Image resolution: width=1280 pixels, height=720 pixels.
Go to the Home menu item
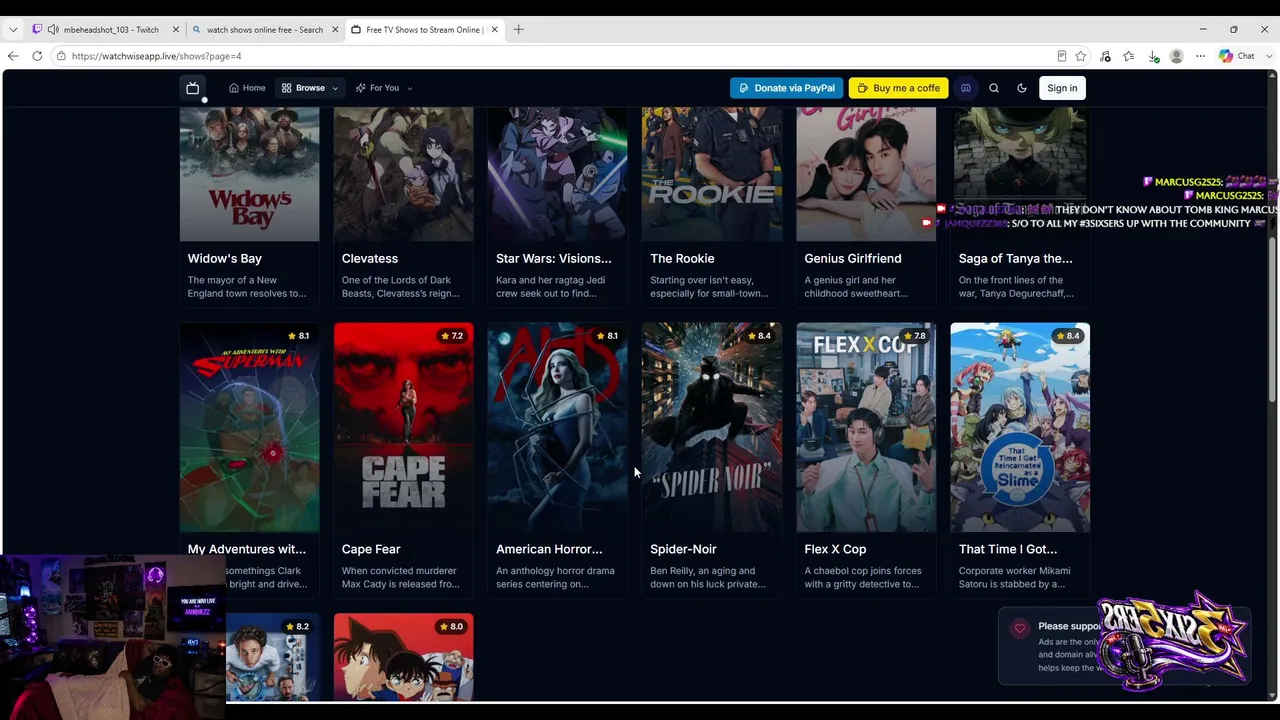point(247,88)
